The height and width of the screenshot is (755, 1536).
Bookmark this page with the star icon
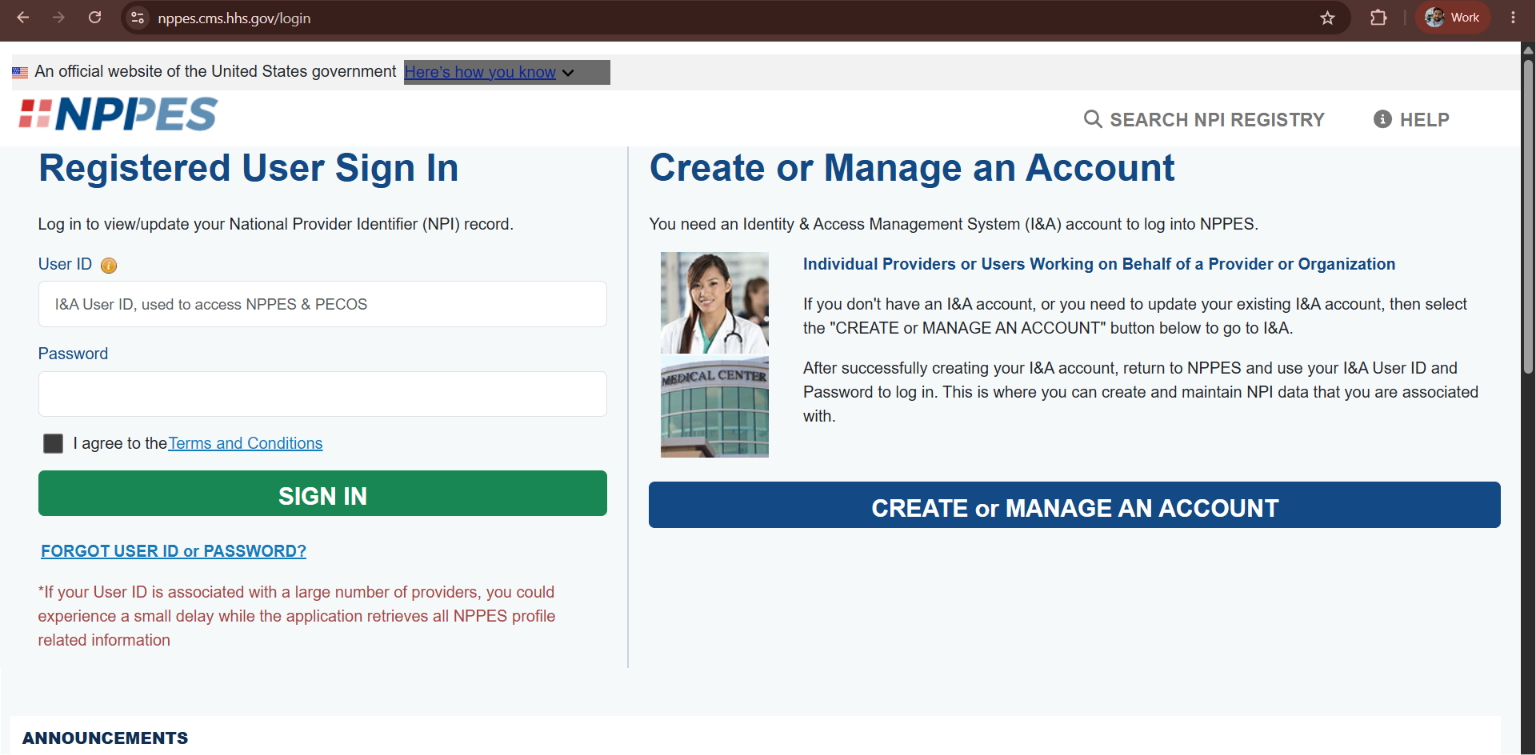point(1327,18)
